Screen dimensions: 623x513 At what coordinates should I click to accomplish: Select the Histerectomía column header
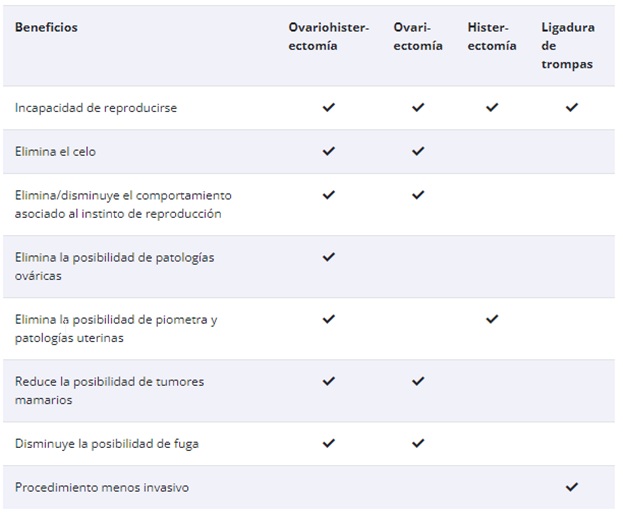pyautogui.click(x=492, y=37)
